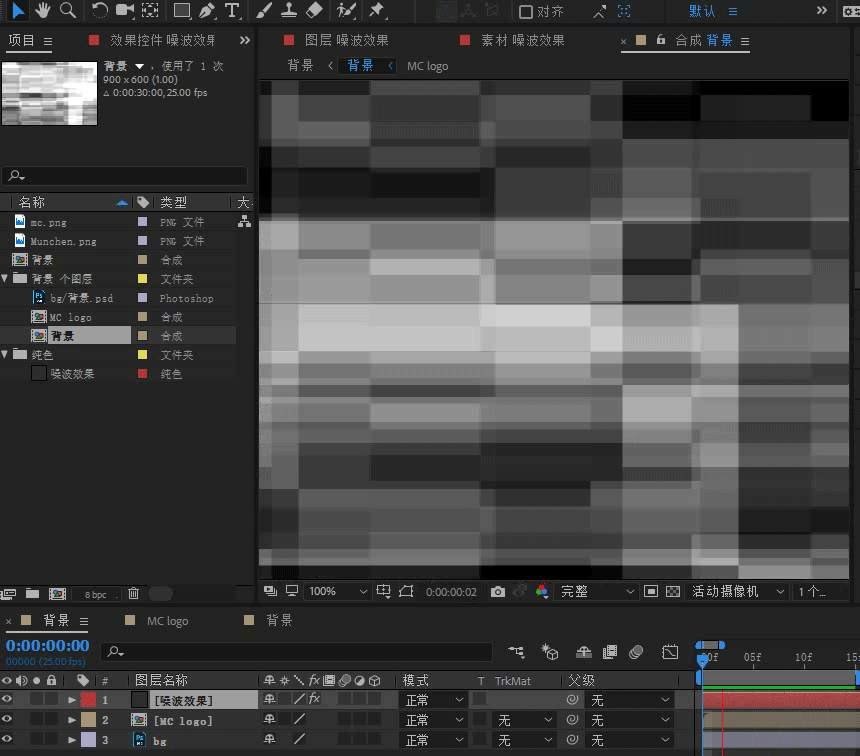Open the resolution dropdown labeled 完整
The height and width of the screenshot is (756, 860).
pyautogui.click(x=596, y=591)
